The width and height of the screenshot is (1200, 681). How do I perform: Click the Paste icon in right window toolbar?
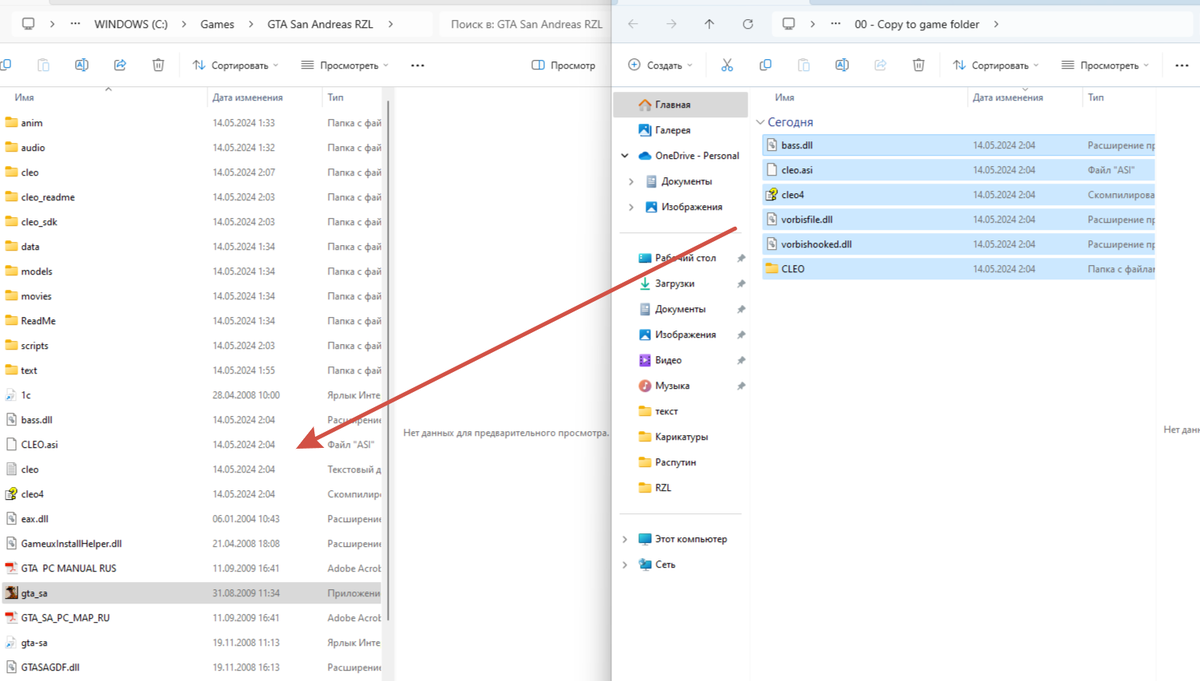(x=803, y=65)
